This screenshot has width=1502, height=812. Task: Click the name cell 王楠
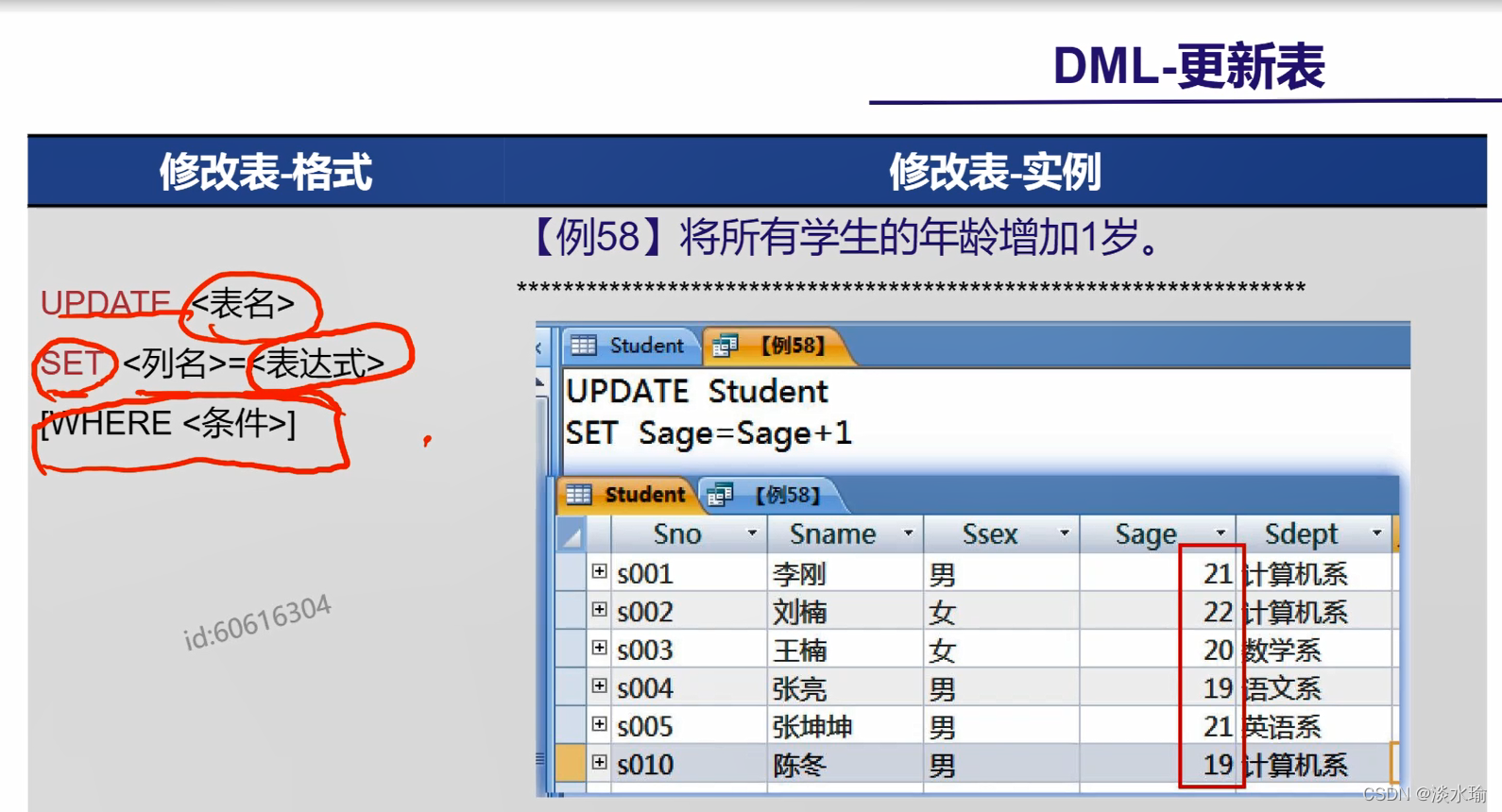pos(845,650)
